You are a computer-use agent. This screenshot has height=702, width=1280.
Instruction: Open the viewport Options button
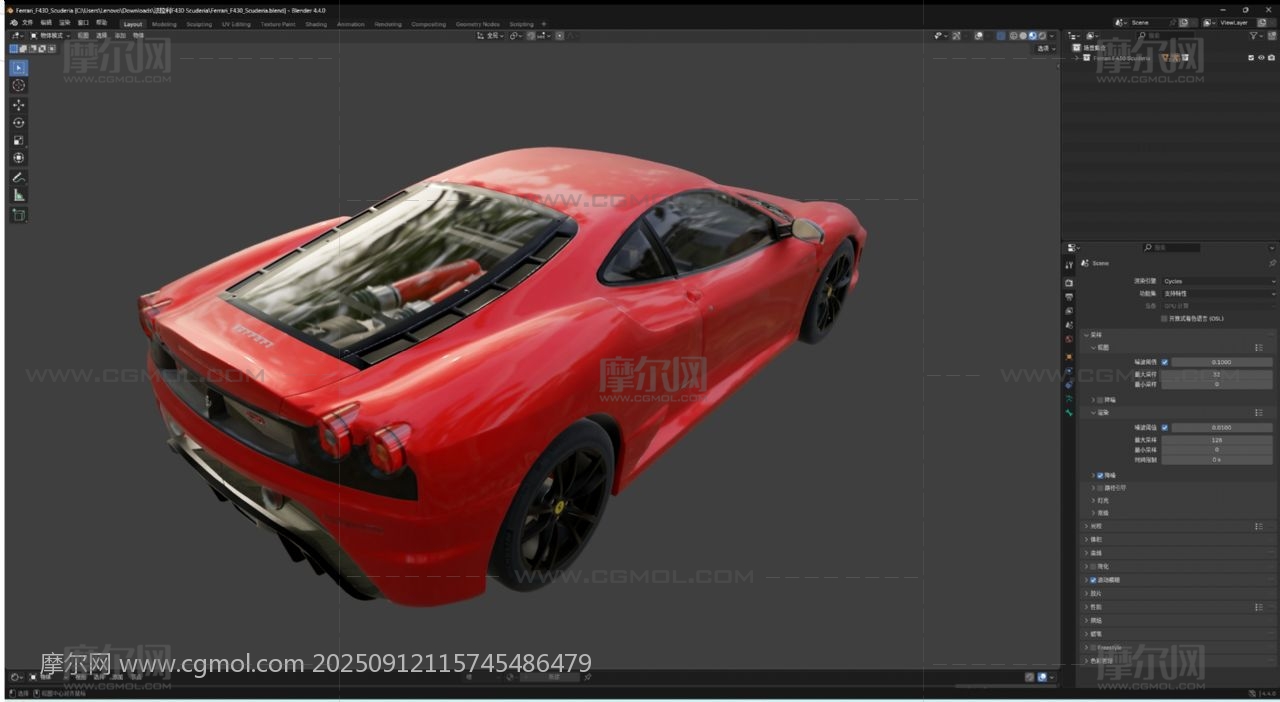1046,48
